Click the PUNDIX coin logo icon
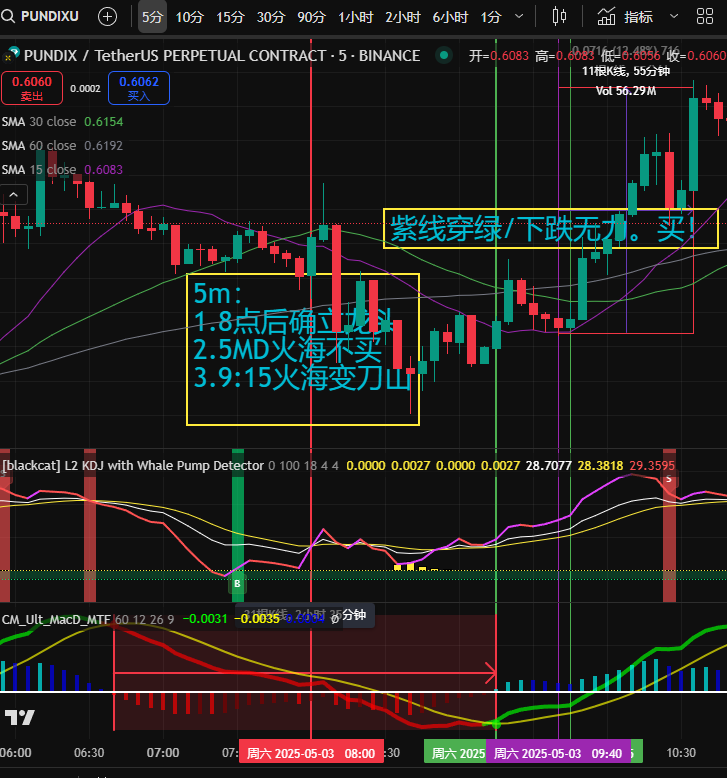The height and width of the screenshot is (778, 727). 11,54
